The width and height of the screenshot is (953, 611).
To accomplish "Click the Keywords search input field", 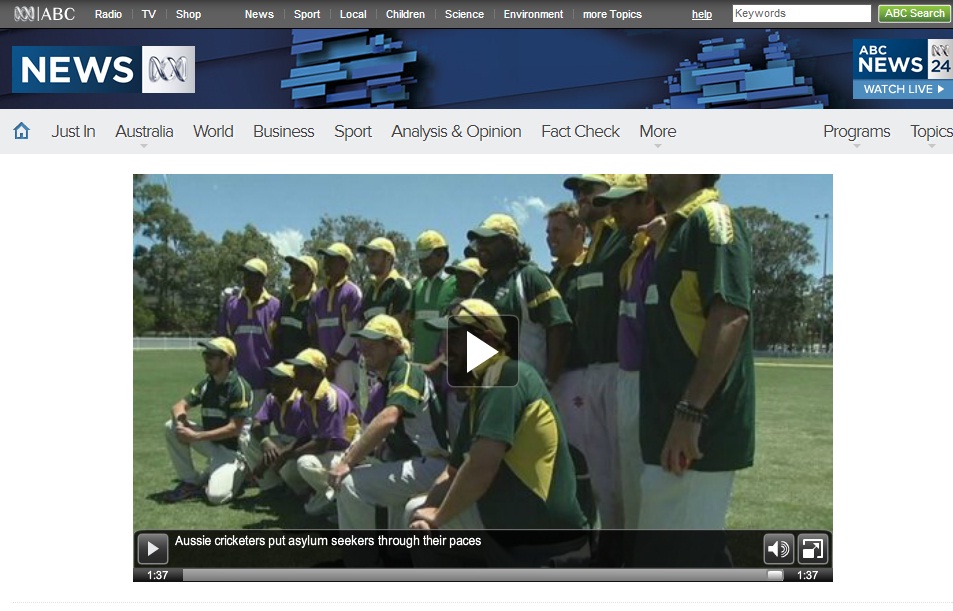I will 801,14.
